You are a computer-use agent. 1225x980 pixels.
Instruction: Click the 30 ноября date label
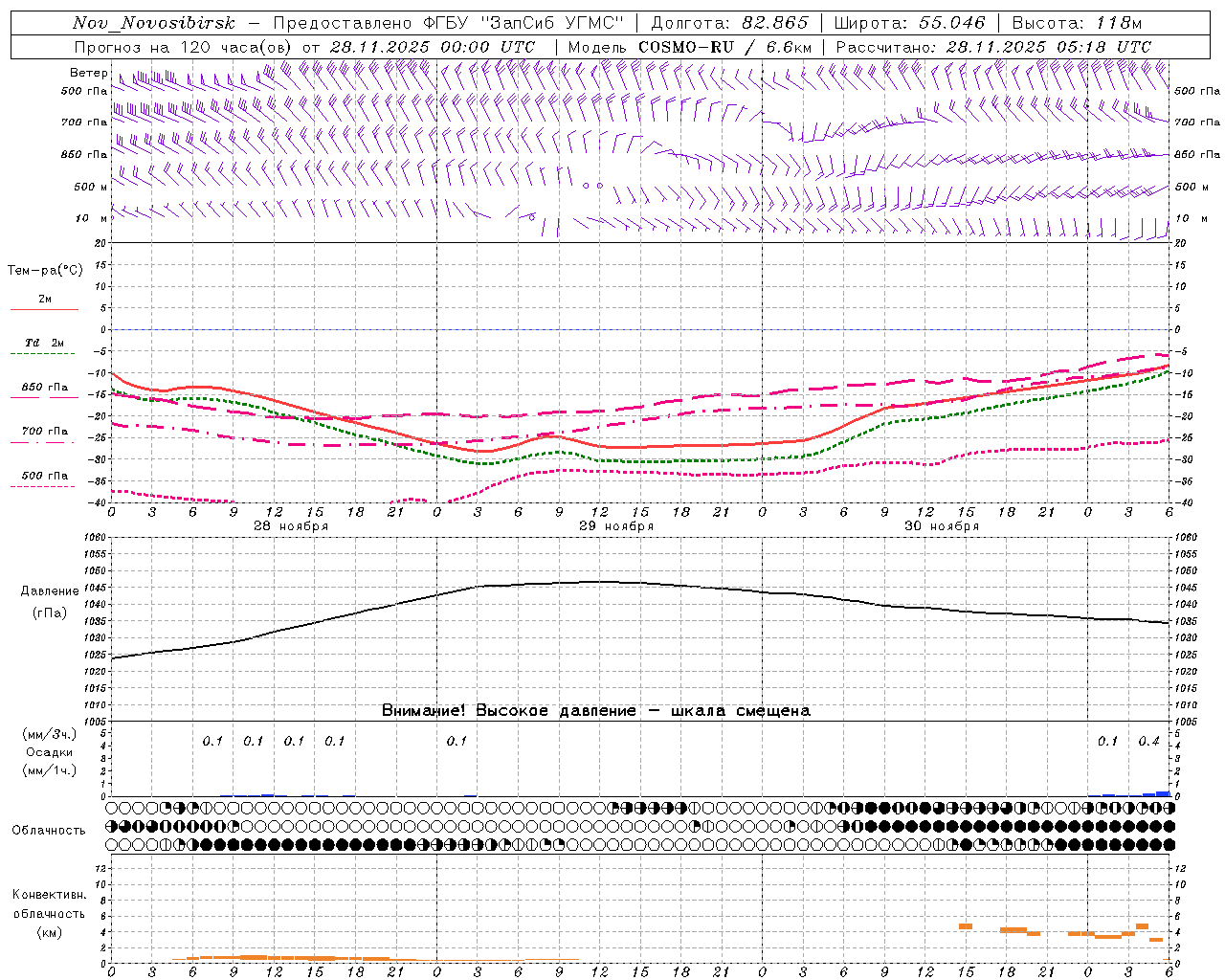pos(942,526)
